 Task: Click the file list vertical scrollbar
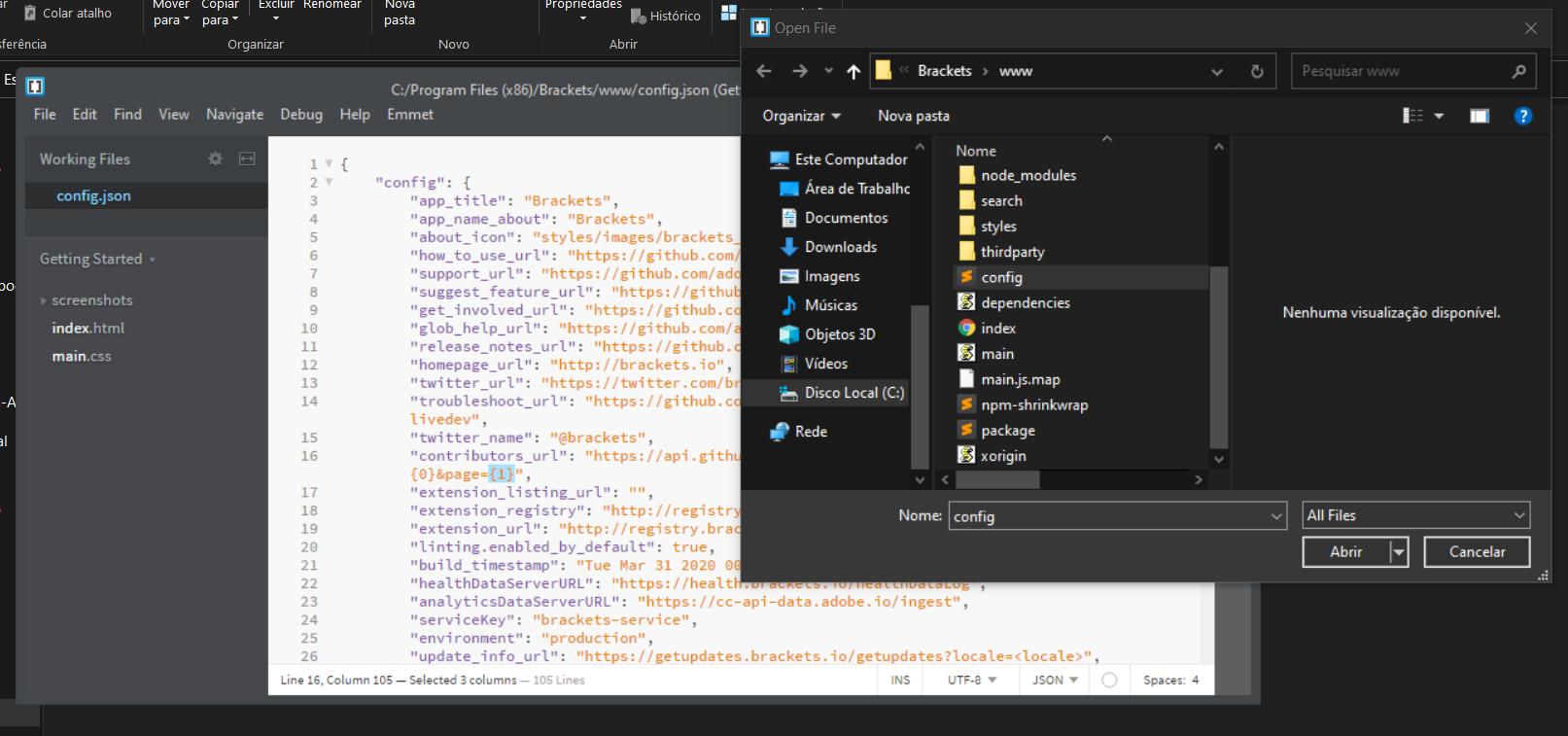click(x=1218, y=356)
